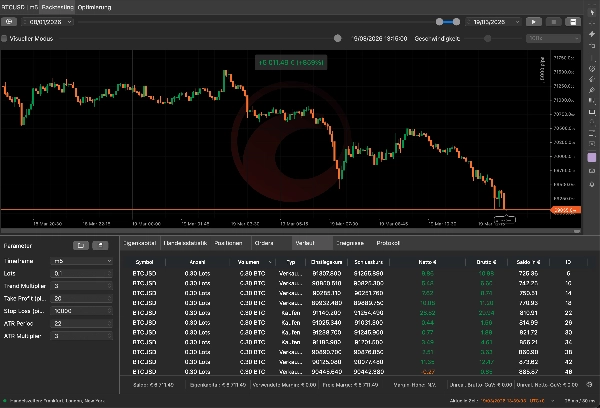Screen dimensions: 600x408
Task: Sort by the Brutto € column header
Action: pos(486,262)
